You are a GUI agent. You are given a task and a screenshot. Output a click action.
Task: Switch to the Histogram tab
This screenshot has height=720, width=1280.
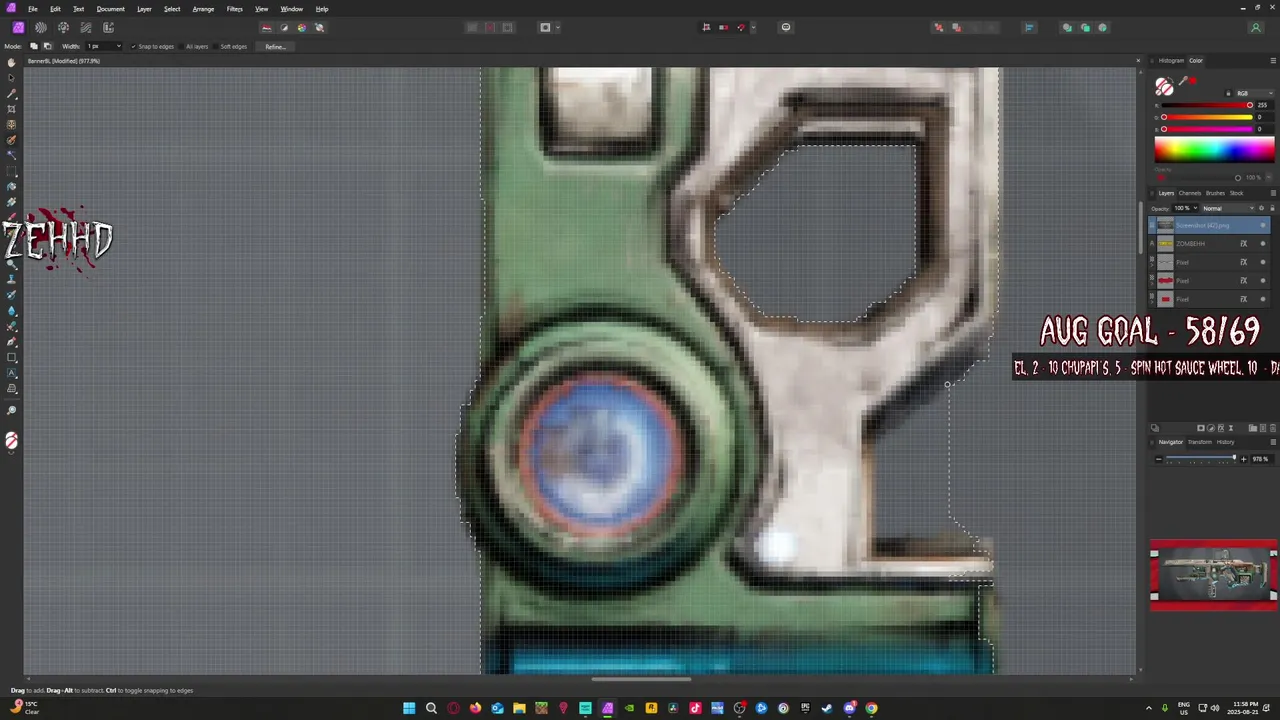coord(1171,60)
